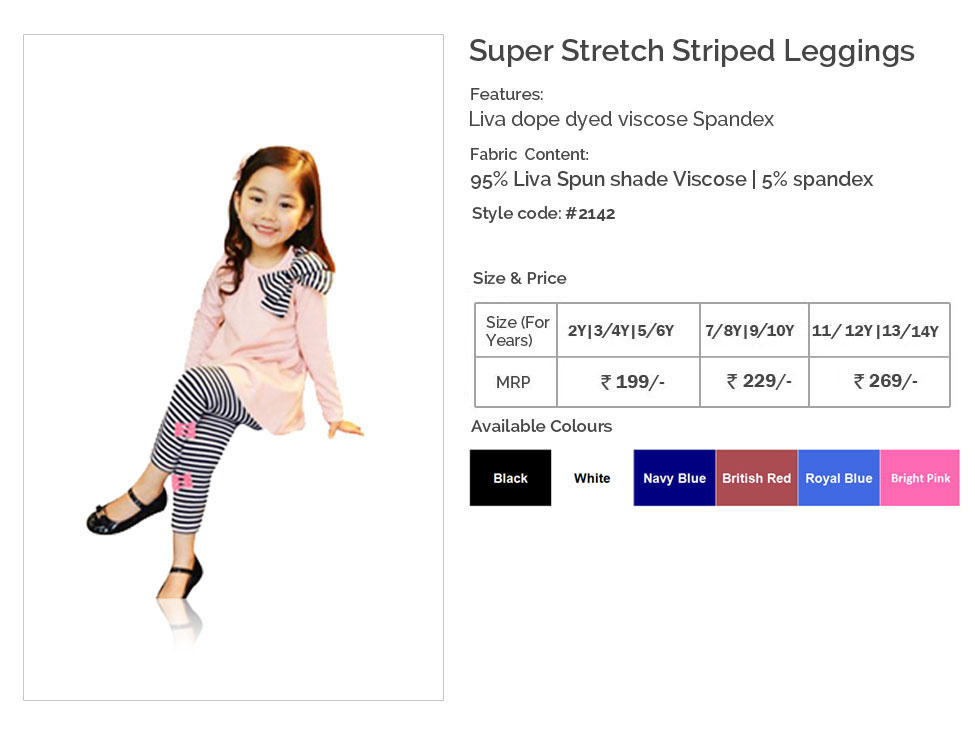Viewport: 975px width, 732px height.
Task: Click the Size (For Years) header cell
Action: [516, 331]
